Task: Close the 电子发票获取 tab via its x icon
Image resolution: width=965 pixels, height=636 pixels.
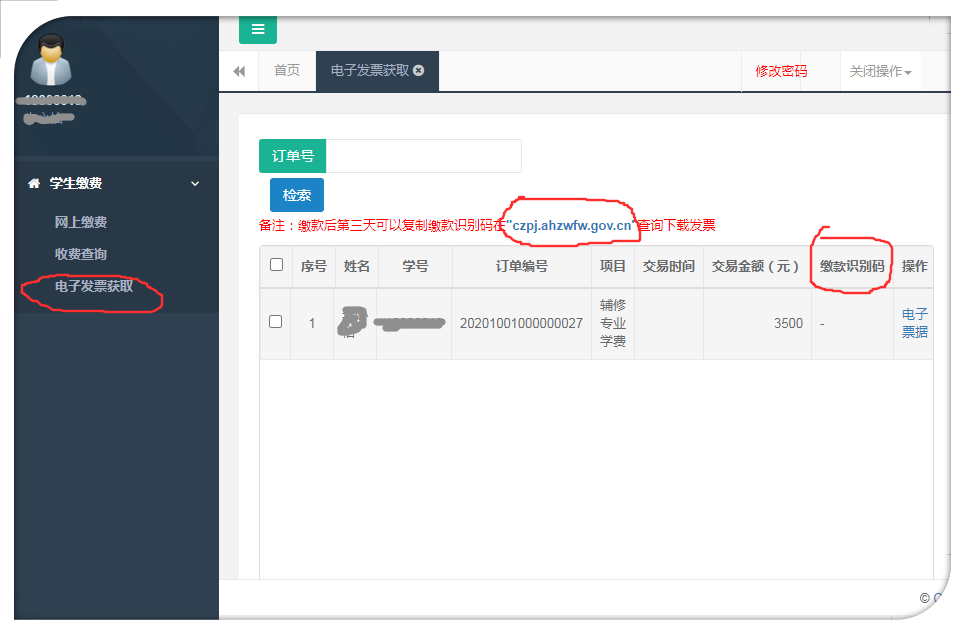Action: point(419,71)
